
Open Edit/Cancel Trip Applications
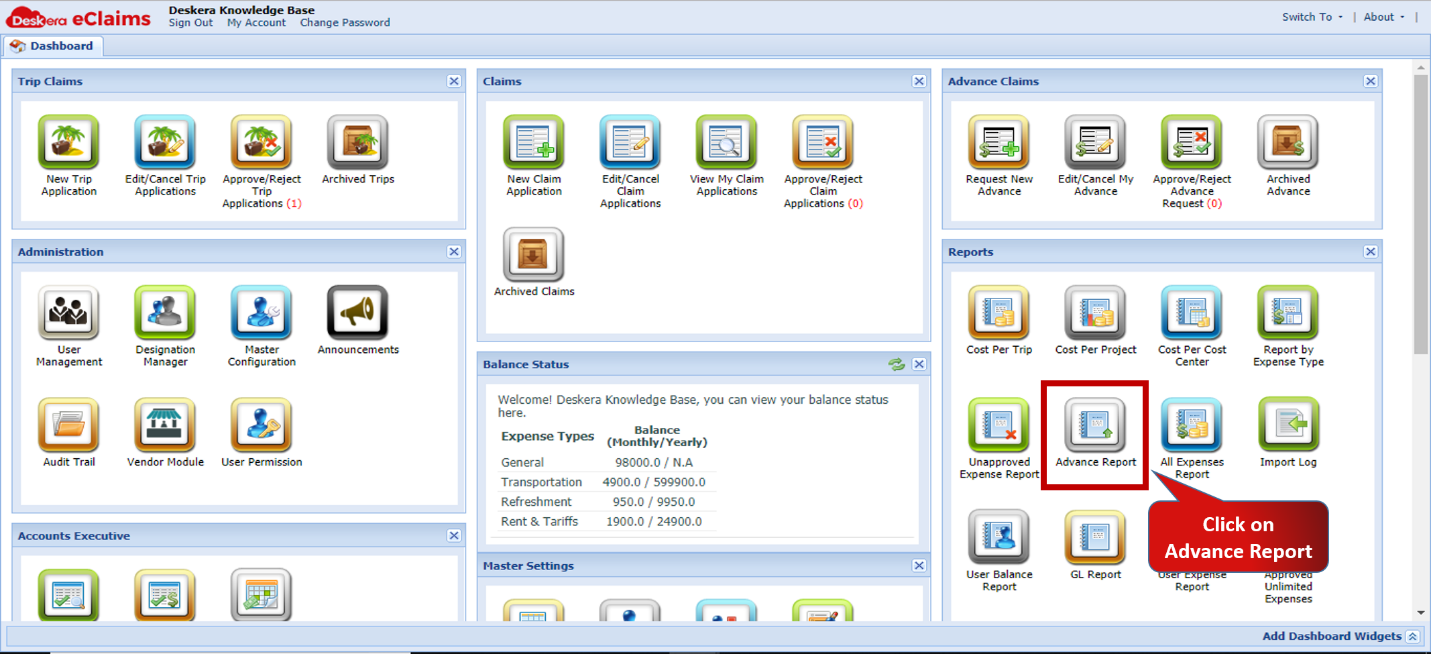point(165,143)
